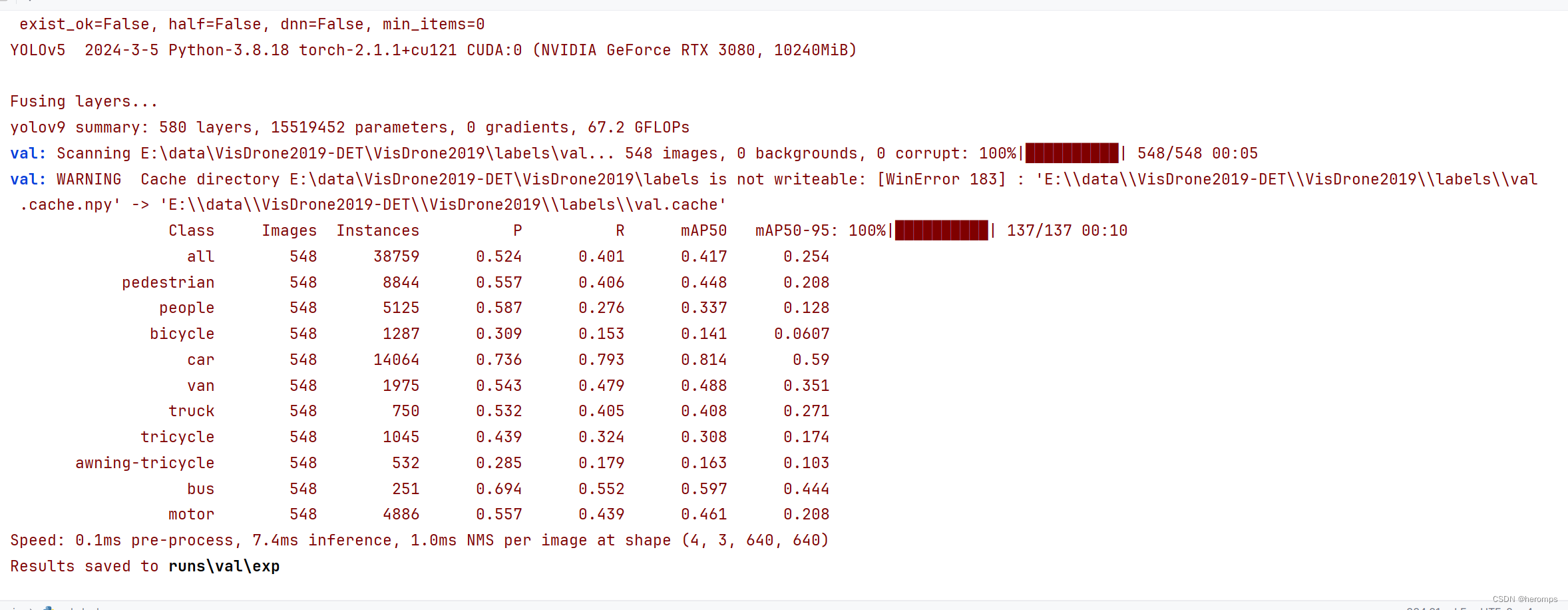Viewport: 1568px width, 610px height.
Task: Select the word WARNING in cache message
Action: (89, 179)
